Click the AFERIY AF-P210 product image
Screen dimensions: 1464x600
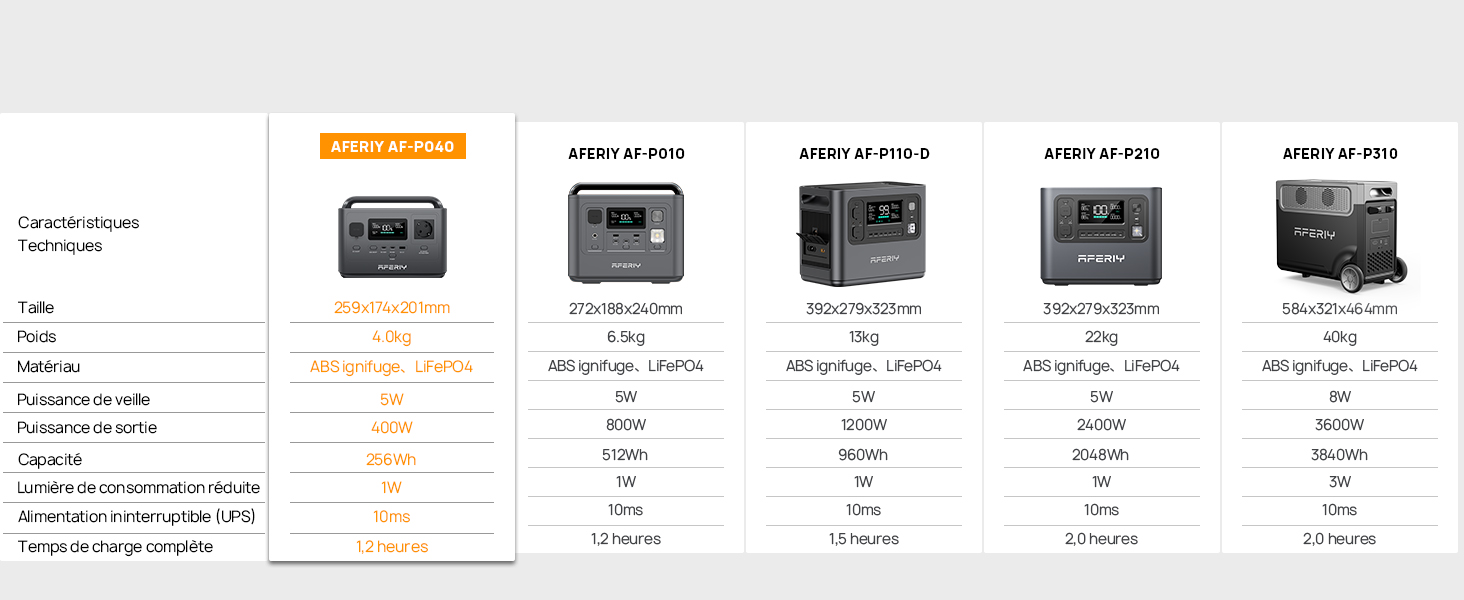click(x=1101, y=236)
